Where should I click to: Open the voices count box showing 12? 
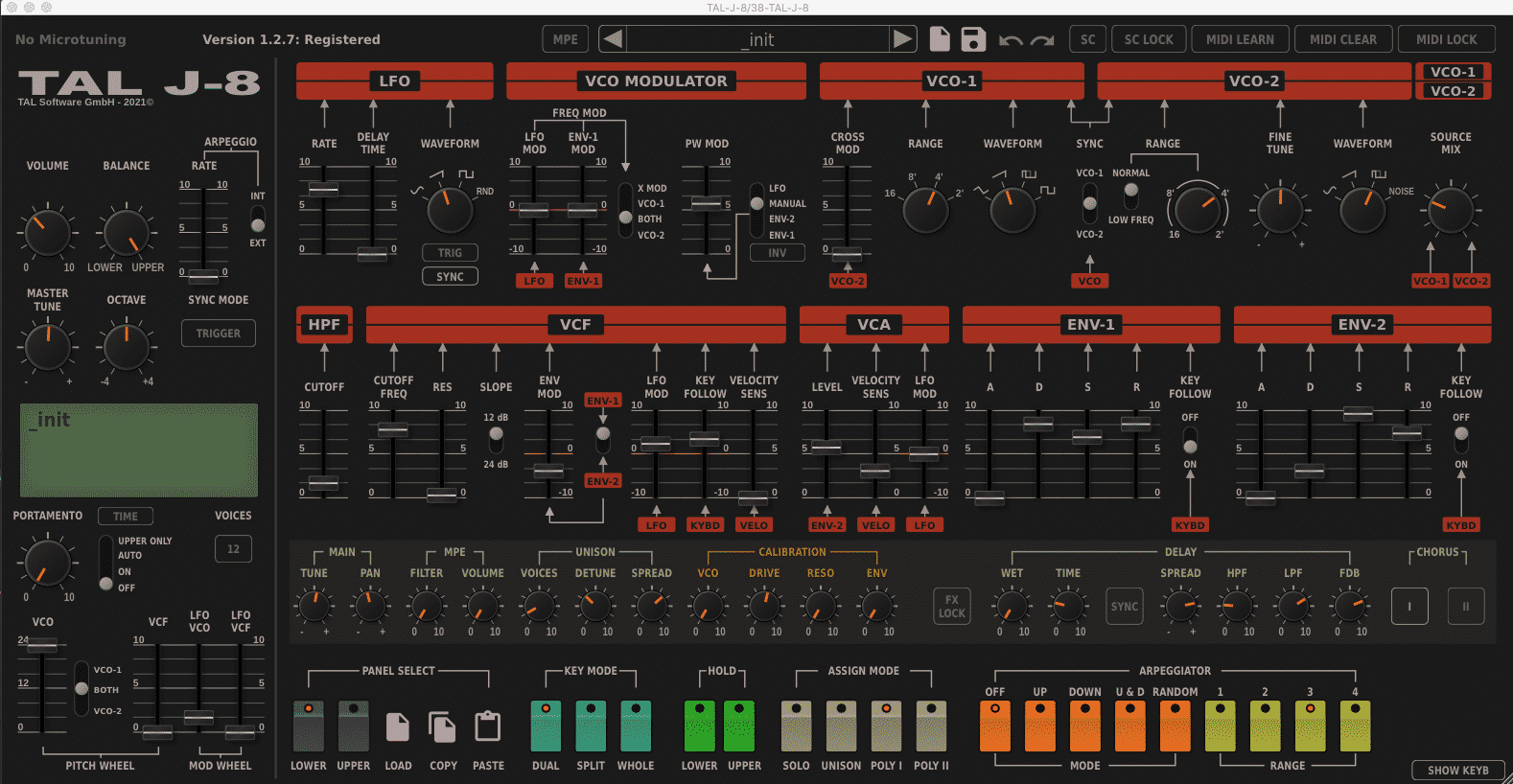[x=233, y=549]
